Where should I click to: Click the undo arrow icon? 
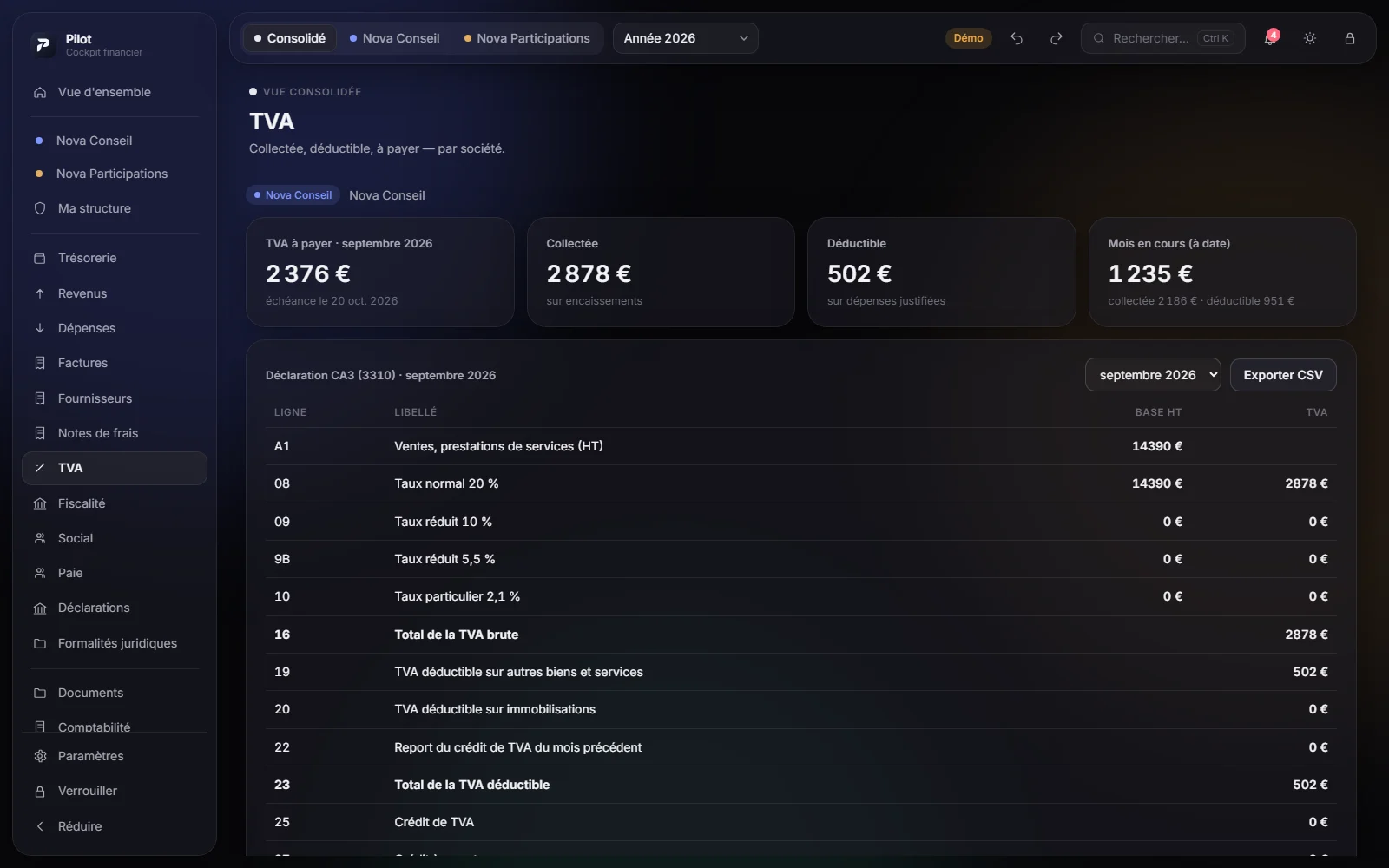[x=1017, y=38]
